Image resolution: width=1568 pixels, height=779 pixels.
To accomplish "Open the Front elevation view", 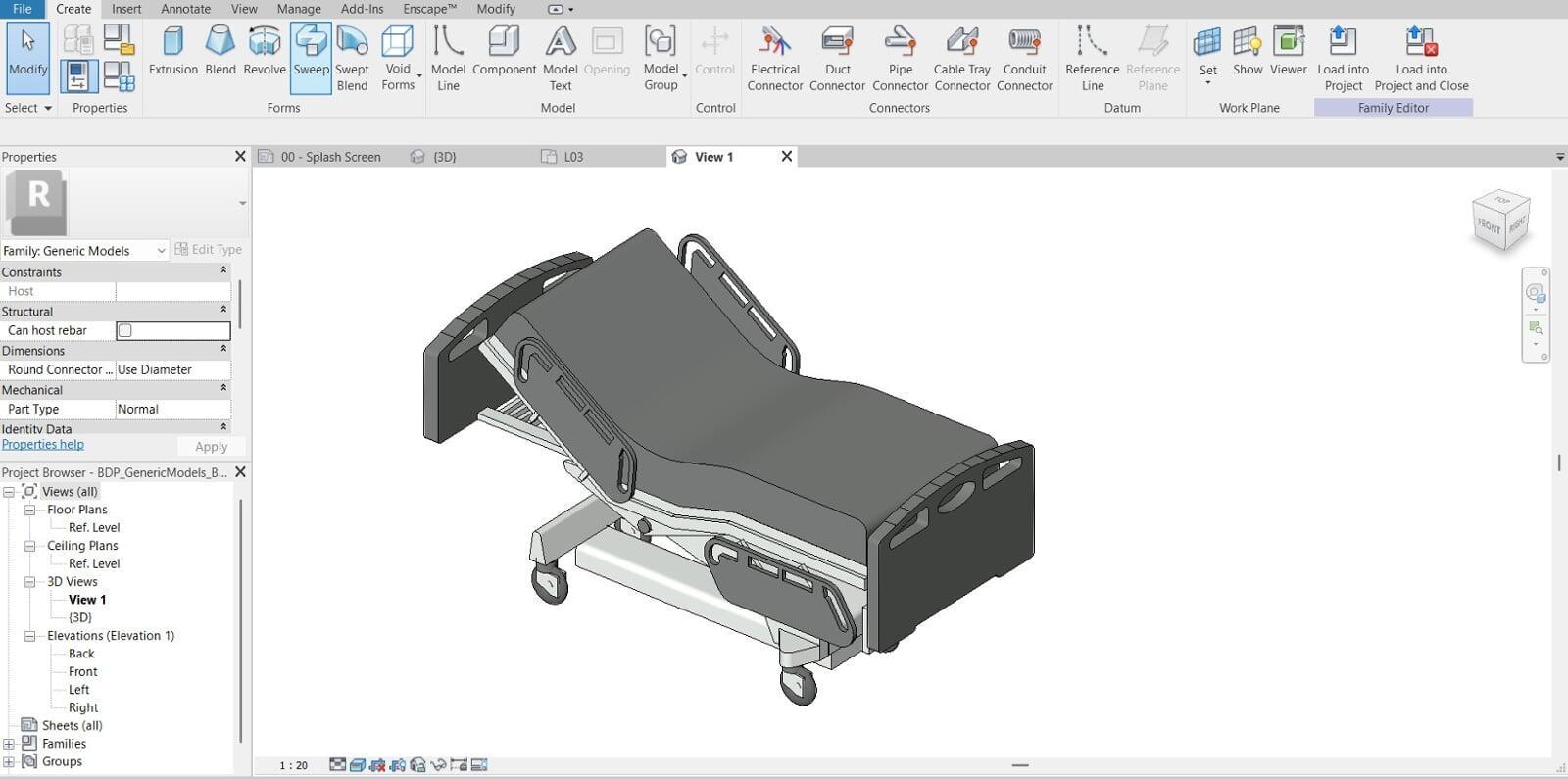I will [82, 672].
